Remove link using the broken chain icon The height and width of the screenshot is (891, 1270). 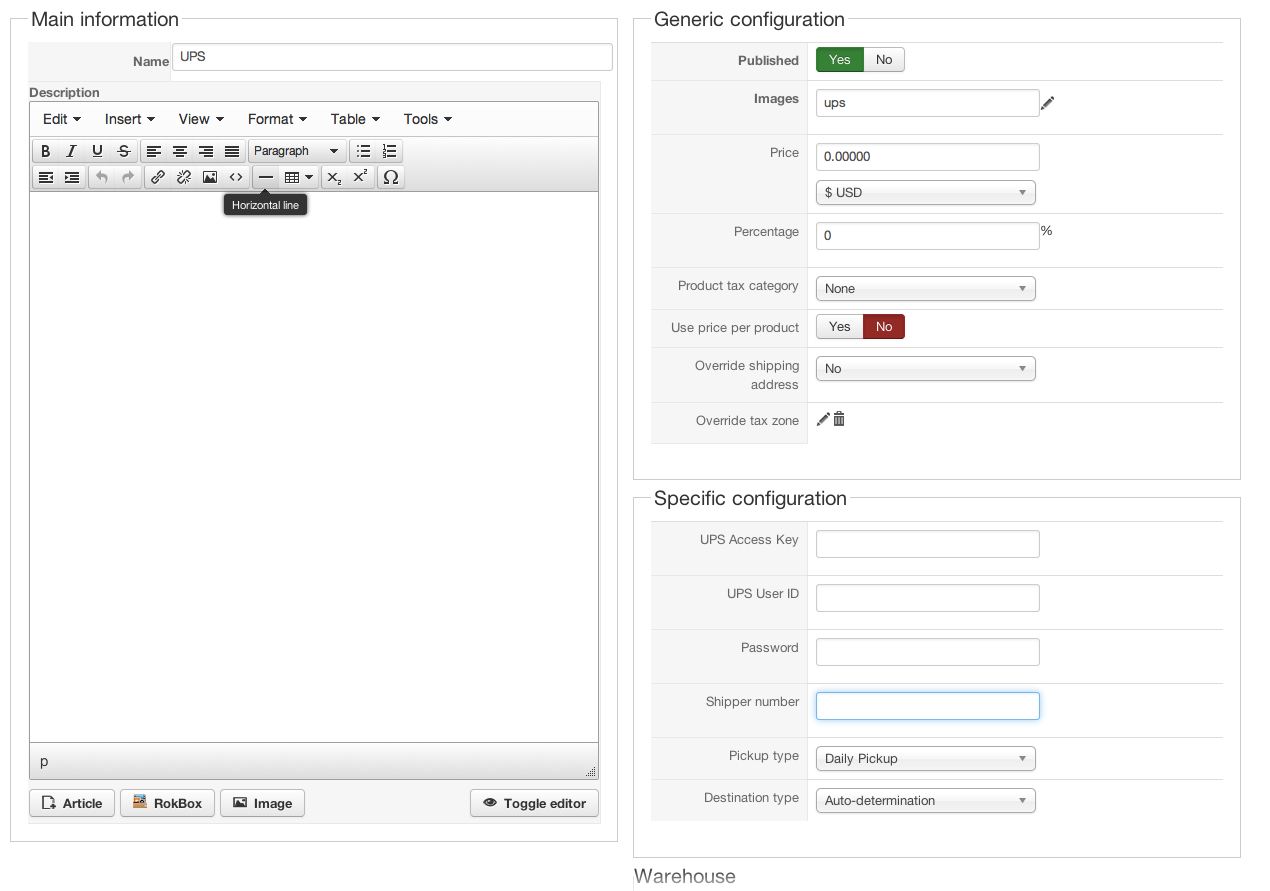point(184,177)
